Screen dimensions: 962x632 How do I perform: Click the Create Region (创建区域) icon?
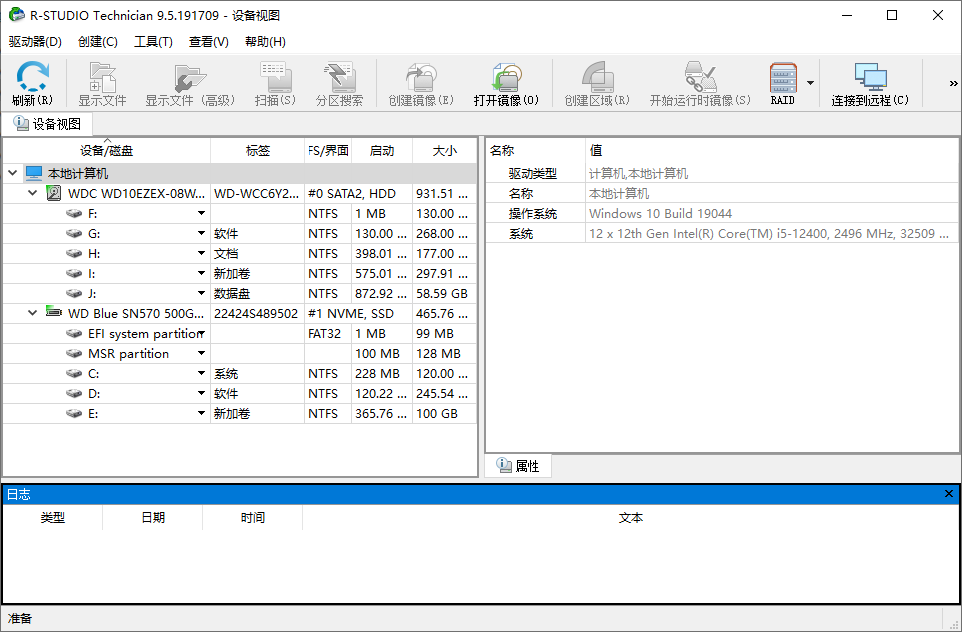(598, 77)
